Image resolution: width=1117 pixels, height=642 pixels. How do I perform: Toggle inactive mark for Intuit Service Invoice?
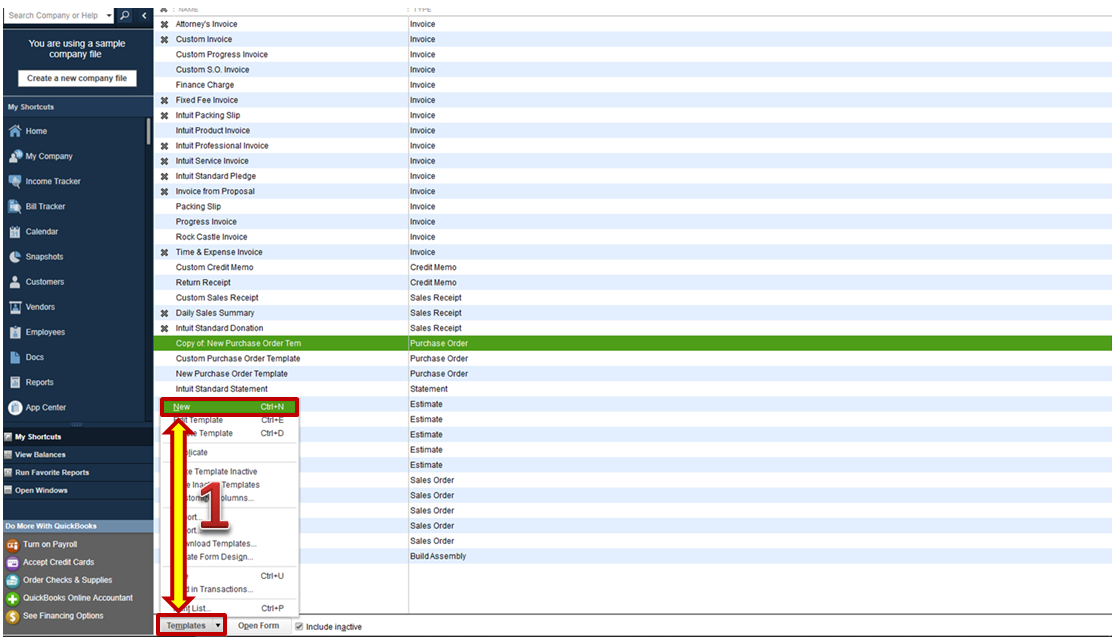tap(165, 161)
